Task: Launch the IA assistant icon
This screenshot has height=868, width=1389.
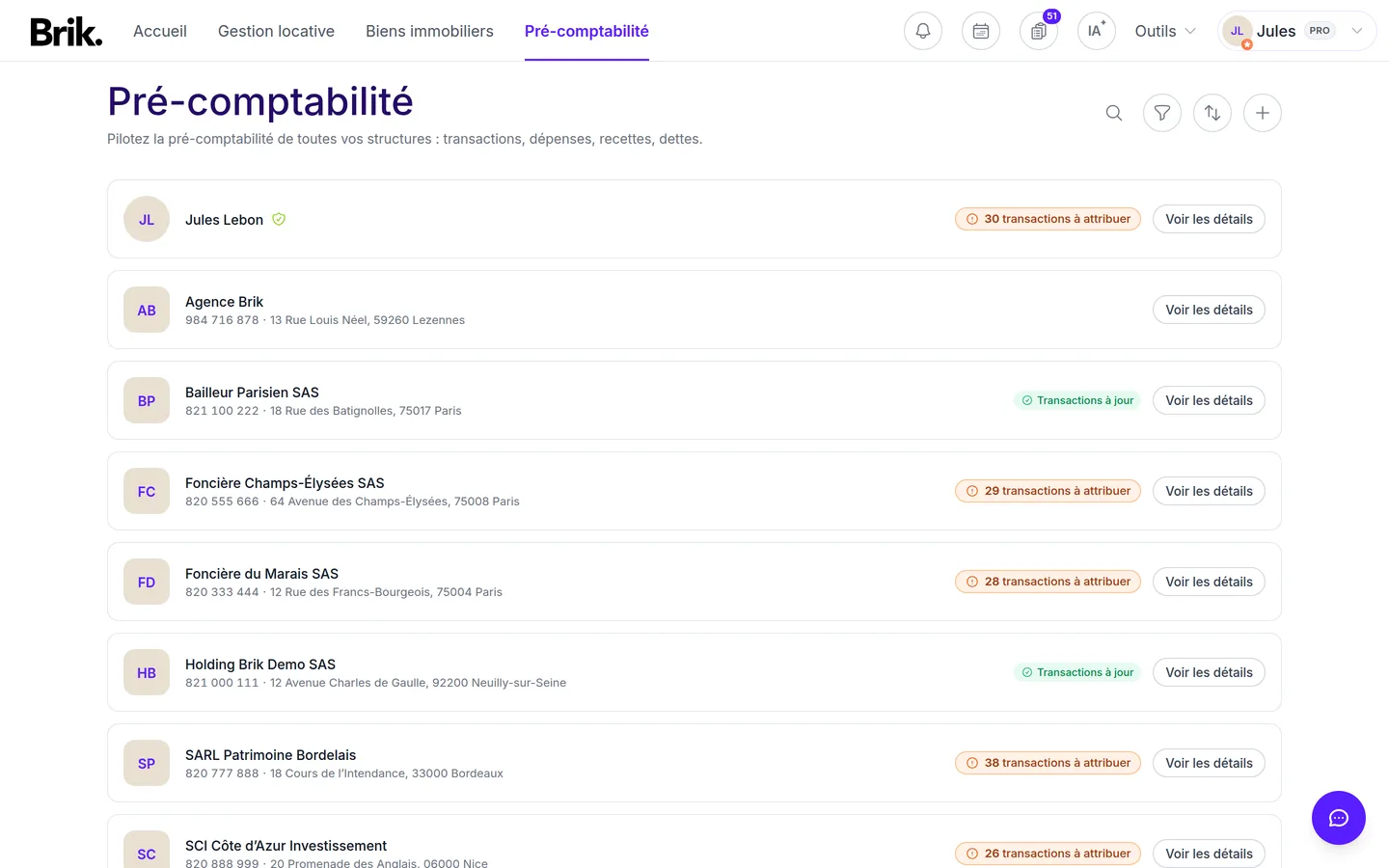Action: 1097,31
